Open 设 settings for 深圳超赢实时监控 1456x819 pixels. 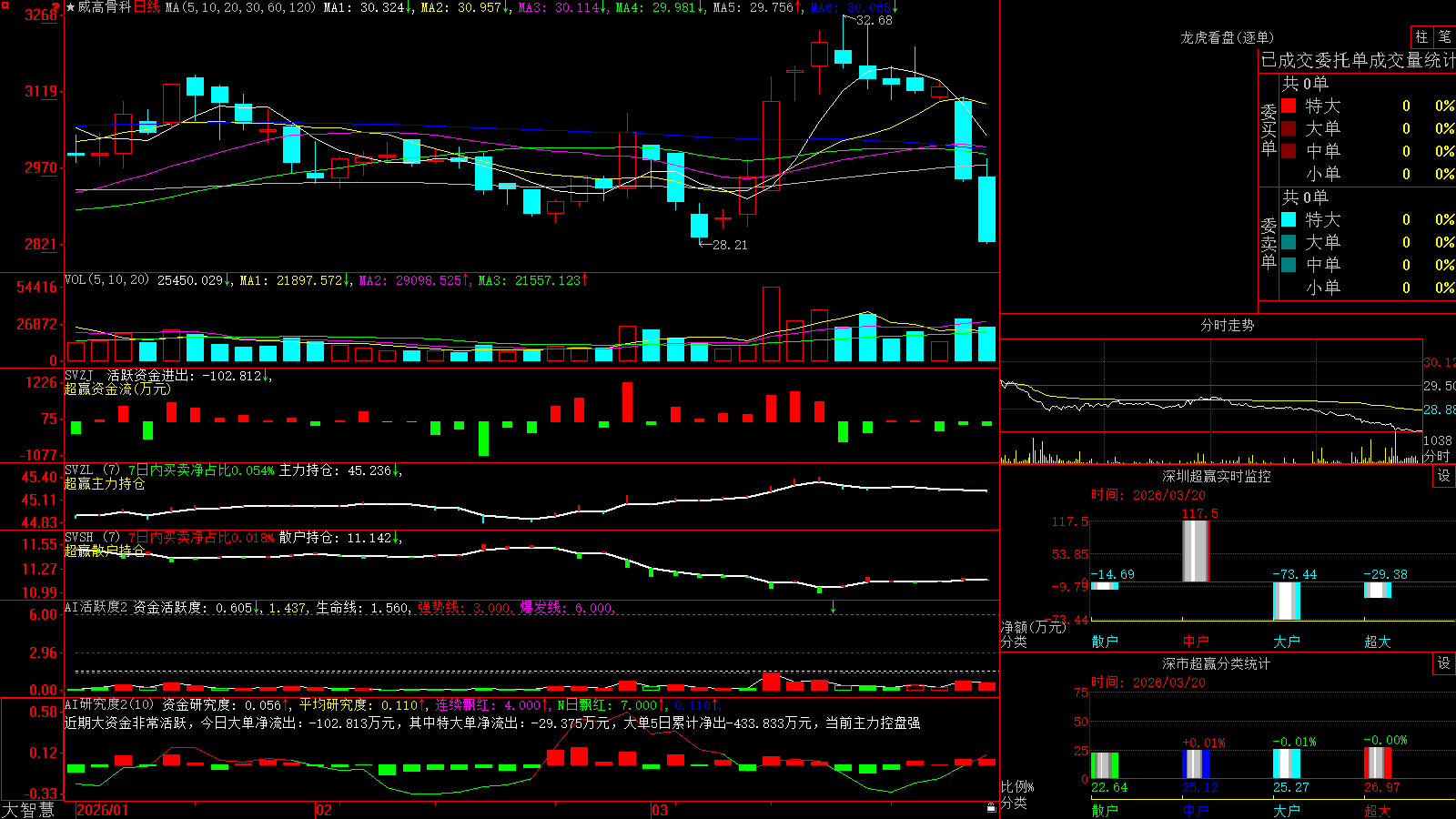coord(1444,476)
